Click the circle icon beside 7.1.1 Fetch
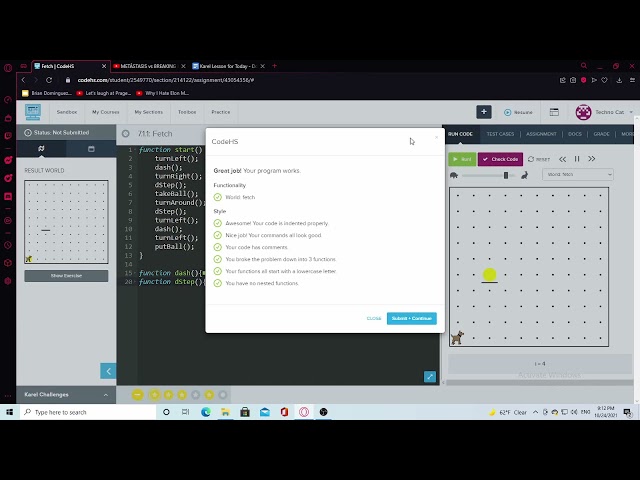Screen dimensions: 640x480 click(126, 133)
